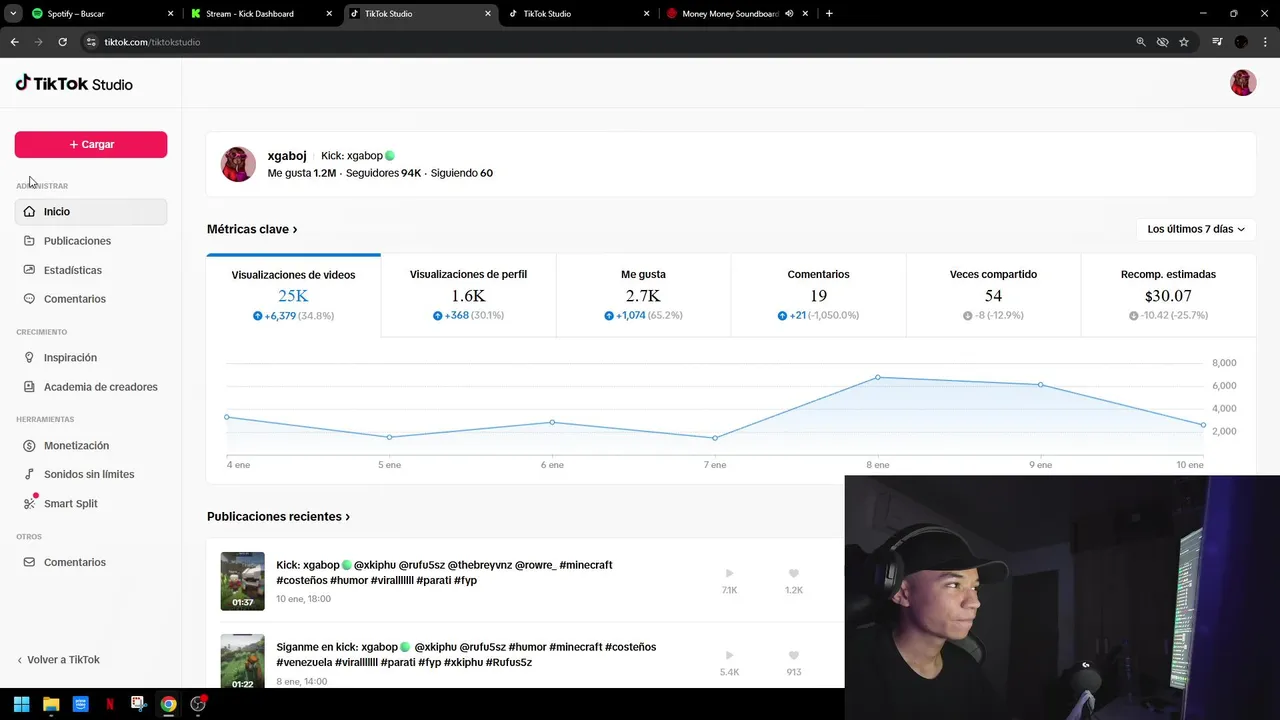Switch to Stream - Kick Dashboard tab
The width and height of the screenshot is (1280, 720).
pos(261,14)
